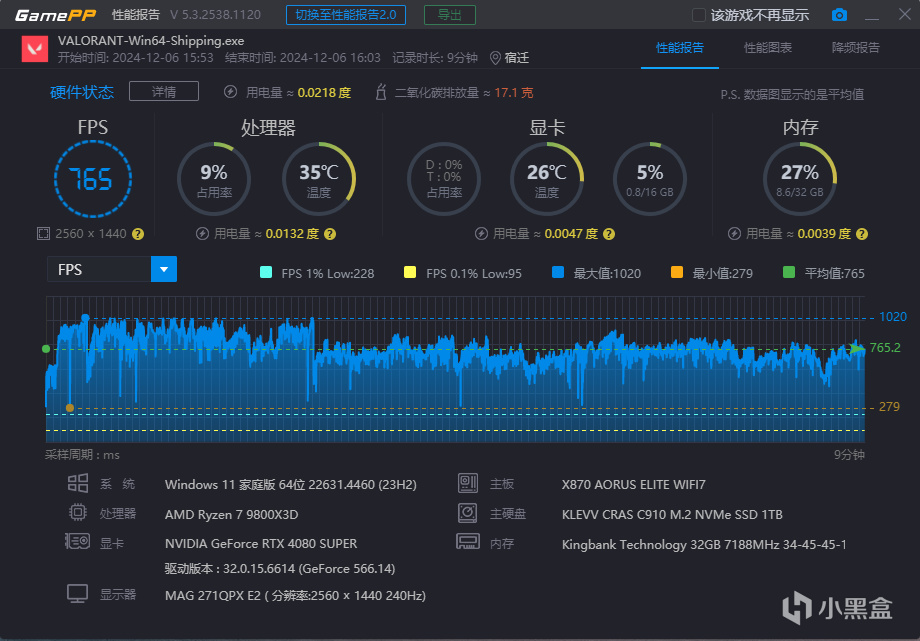
Task: Click the processor power lightning icon
Action: pos(202,234)
